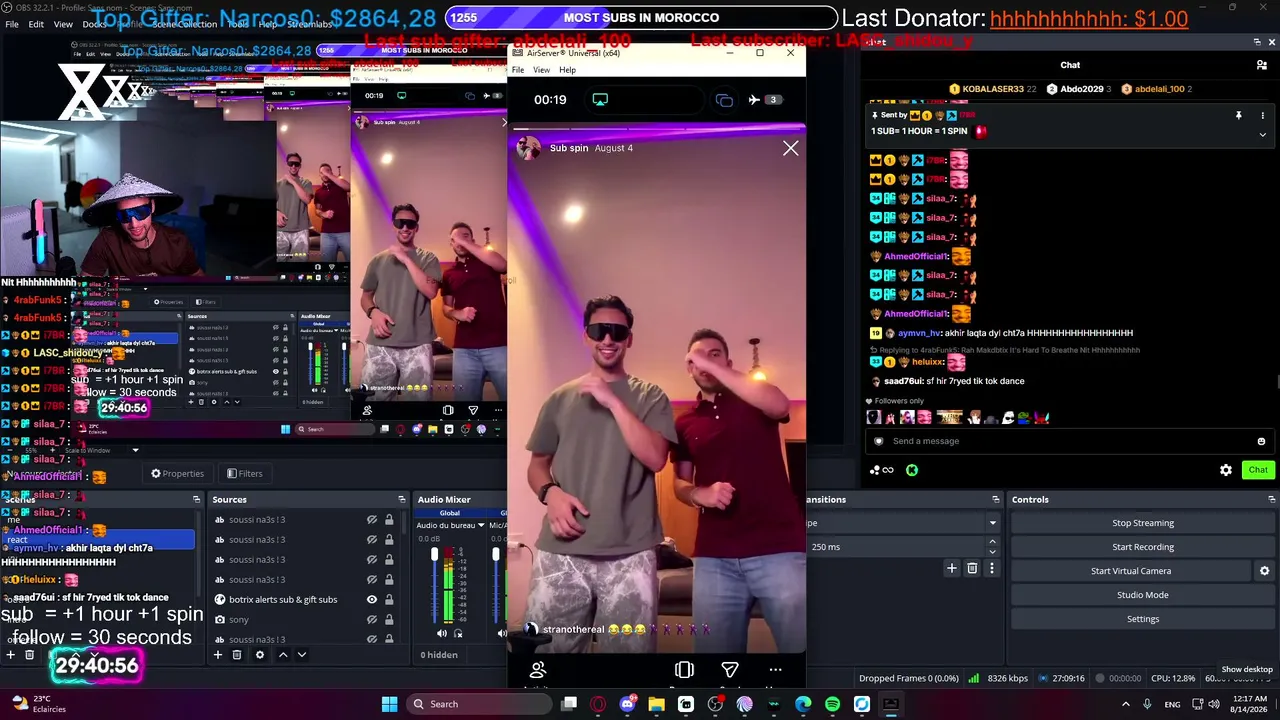
Task: Open source Filters button
Action: click(x=245, y=474)
